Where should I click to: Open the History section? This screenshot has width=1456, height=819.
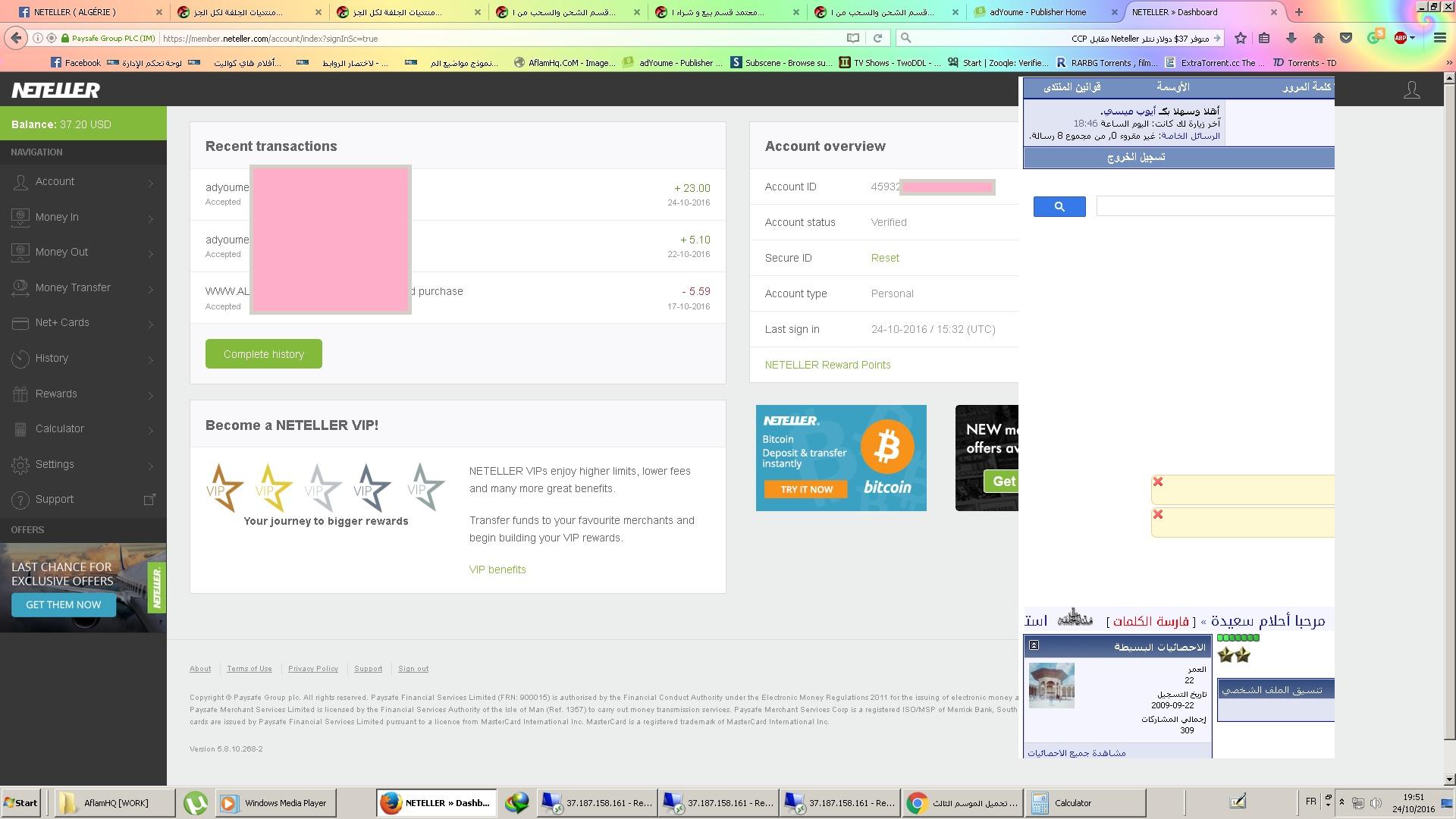[83, 359]
